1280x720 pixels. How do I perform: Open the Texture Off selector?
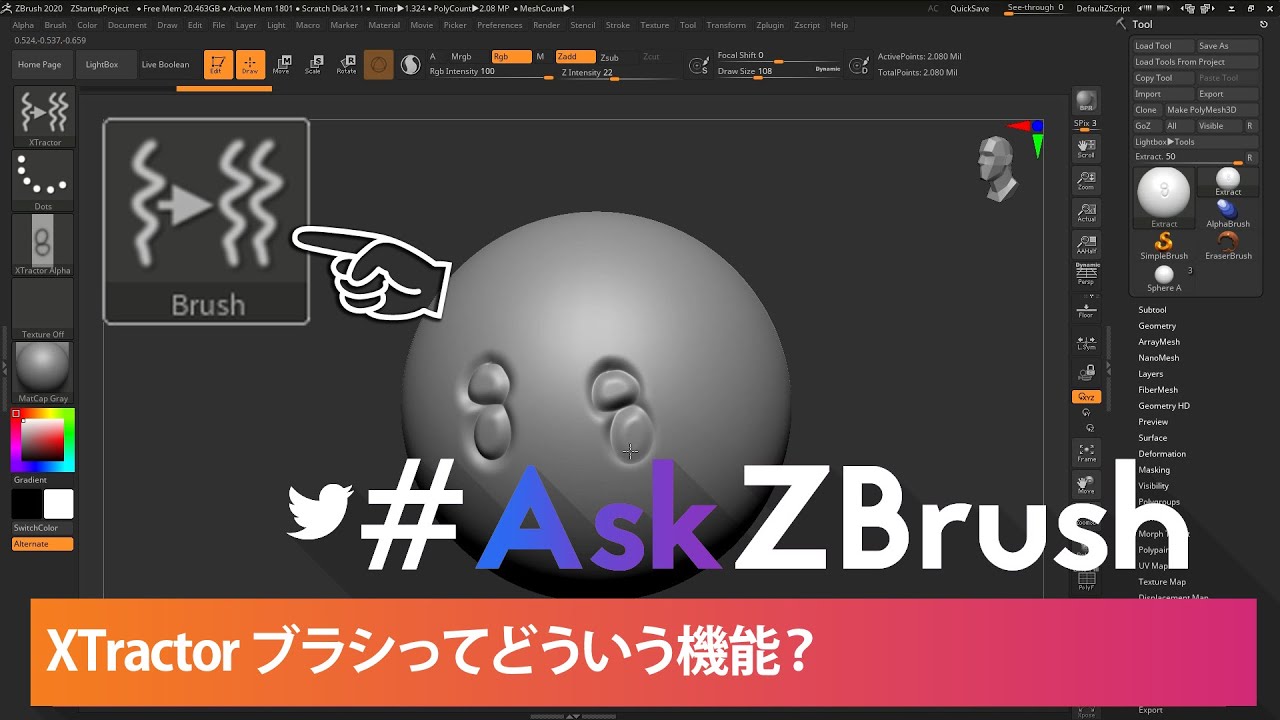(x=43, y=309)
